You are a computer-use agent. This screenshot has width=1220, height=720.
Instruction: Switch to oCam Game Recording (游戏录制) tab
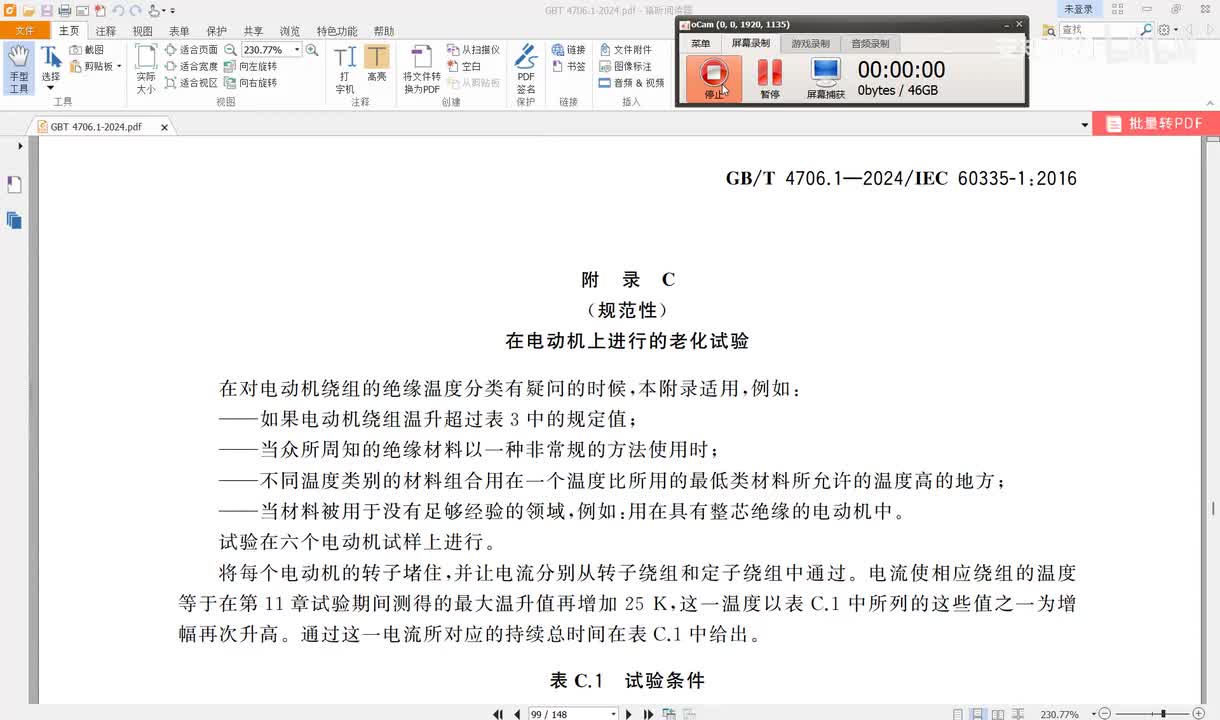point(810,44)
